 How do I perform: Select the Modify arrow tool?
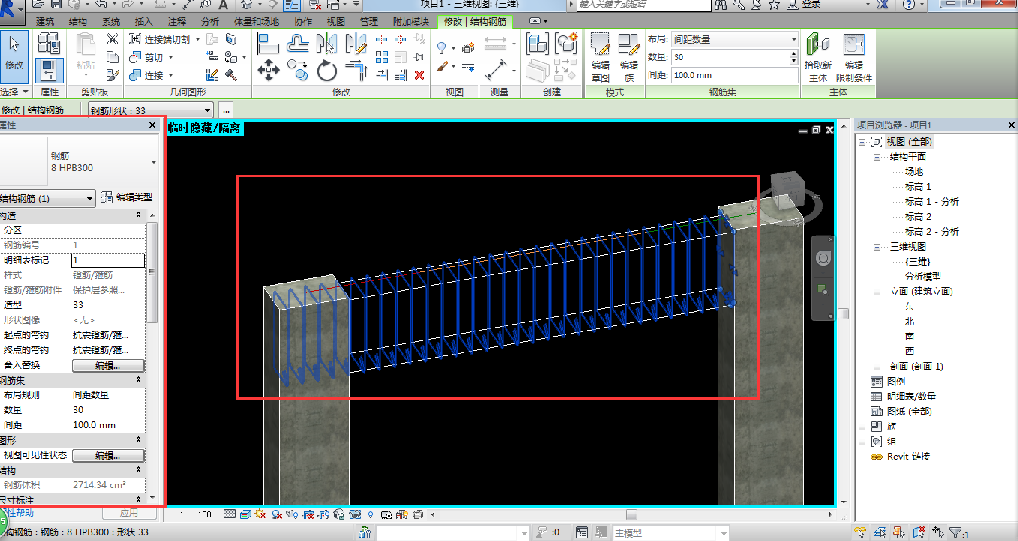[x=14, y=50]
